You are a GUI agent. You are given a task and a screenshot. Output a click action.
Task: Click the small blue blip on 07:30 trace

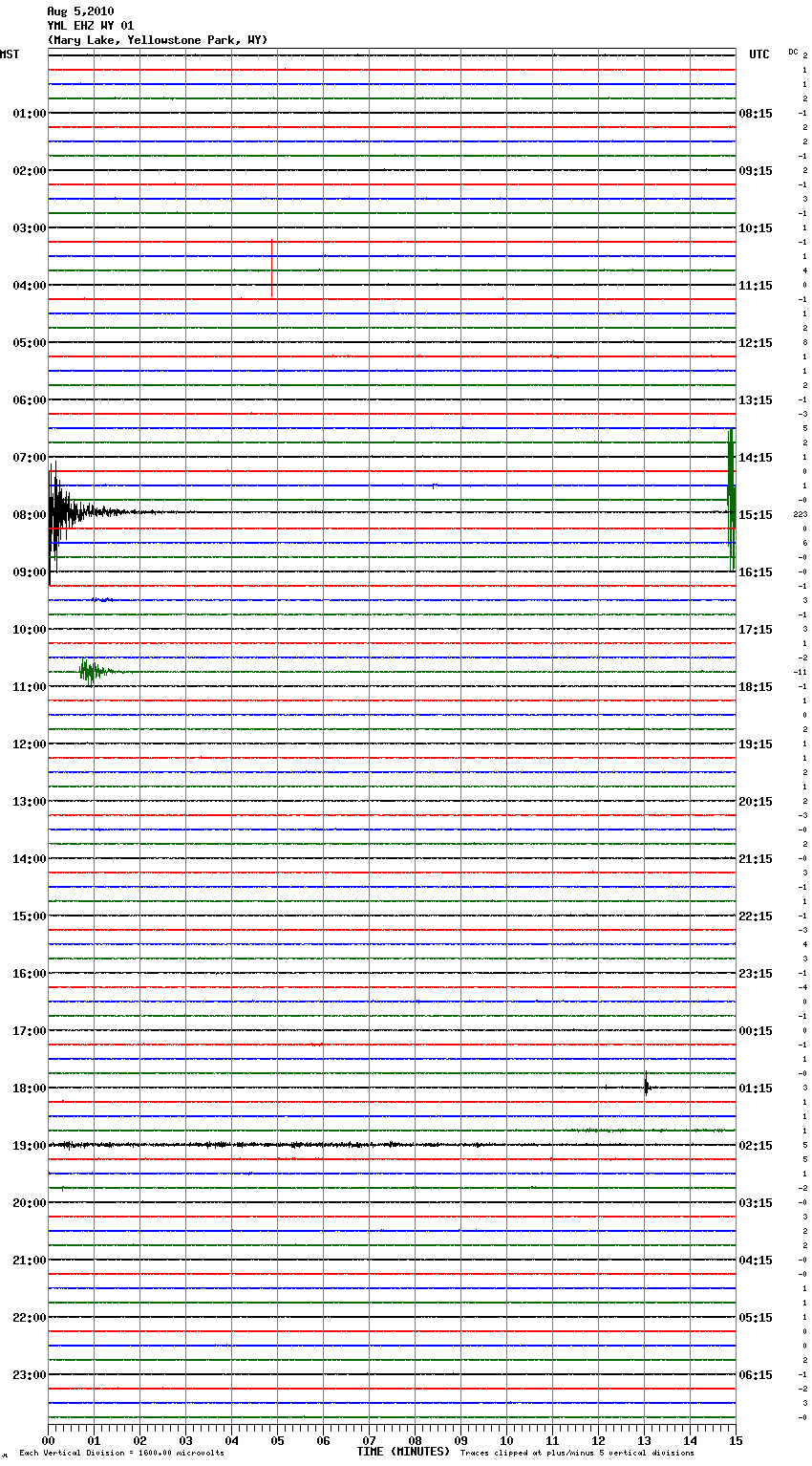(435, 485)
